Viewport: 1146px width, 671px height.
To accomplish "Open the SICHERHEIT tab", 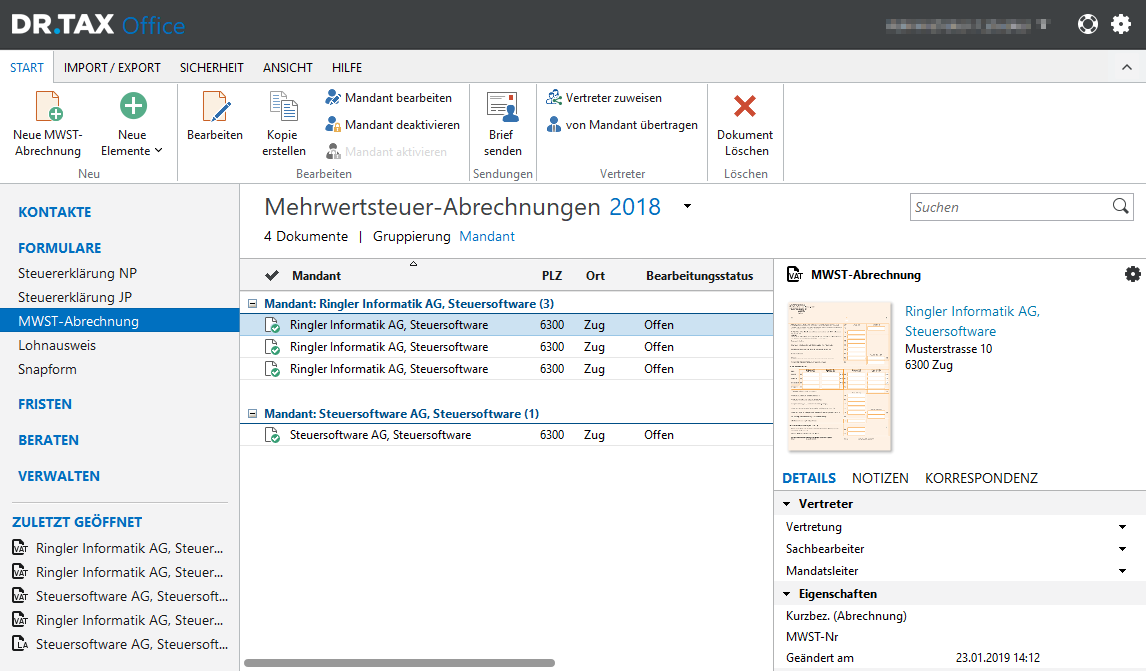I will pos(211,67).
